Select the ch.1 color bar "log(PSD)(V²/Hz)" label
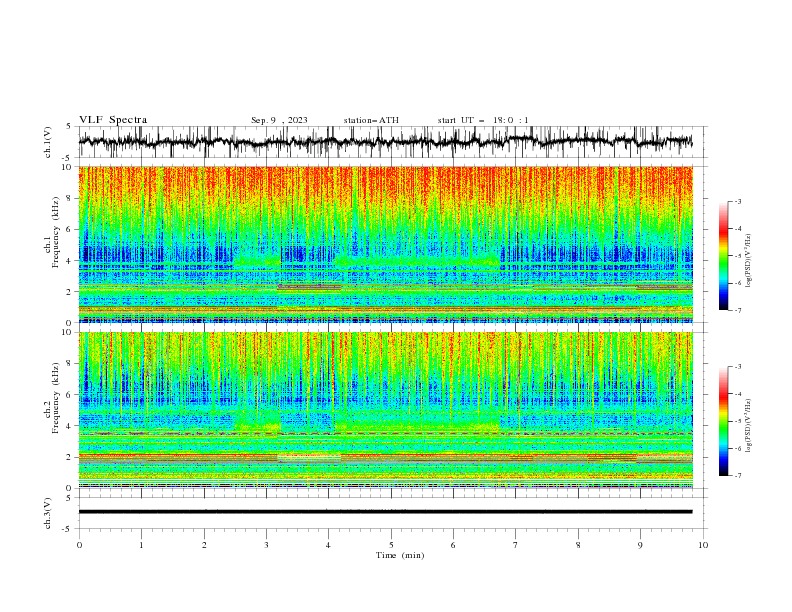792x612 pixels. pyautogui.click(x=749, y=261)
